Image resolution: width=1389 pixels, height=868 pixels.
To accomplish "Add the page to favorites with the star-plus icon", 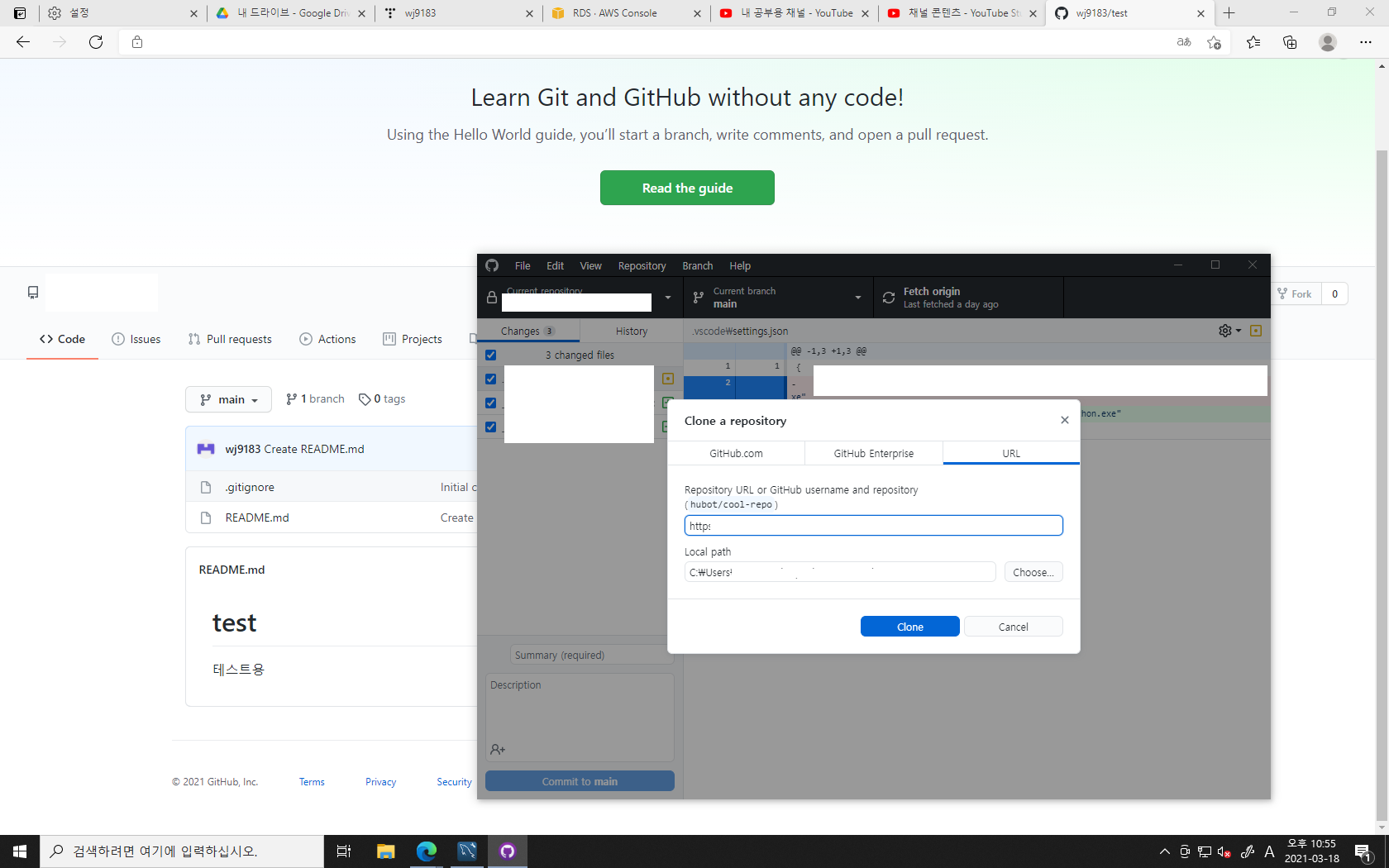I will point(1214,42).
